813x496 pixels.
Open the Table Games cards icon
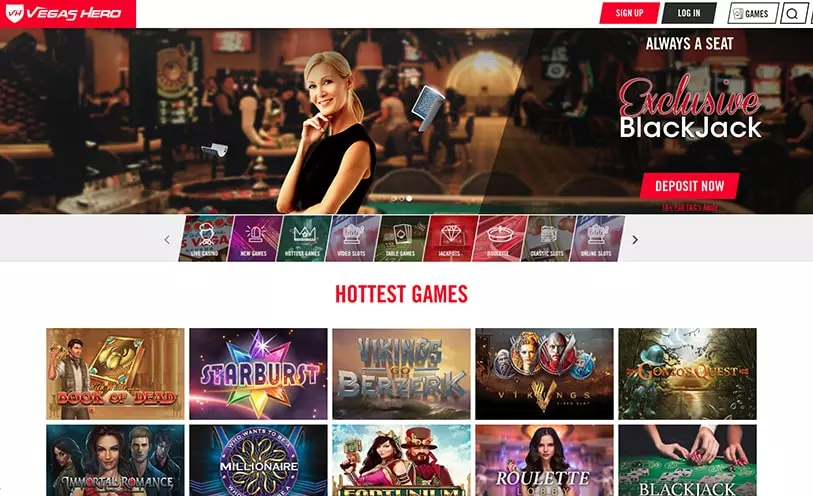tap(401, 238)
